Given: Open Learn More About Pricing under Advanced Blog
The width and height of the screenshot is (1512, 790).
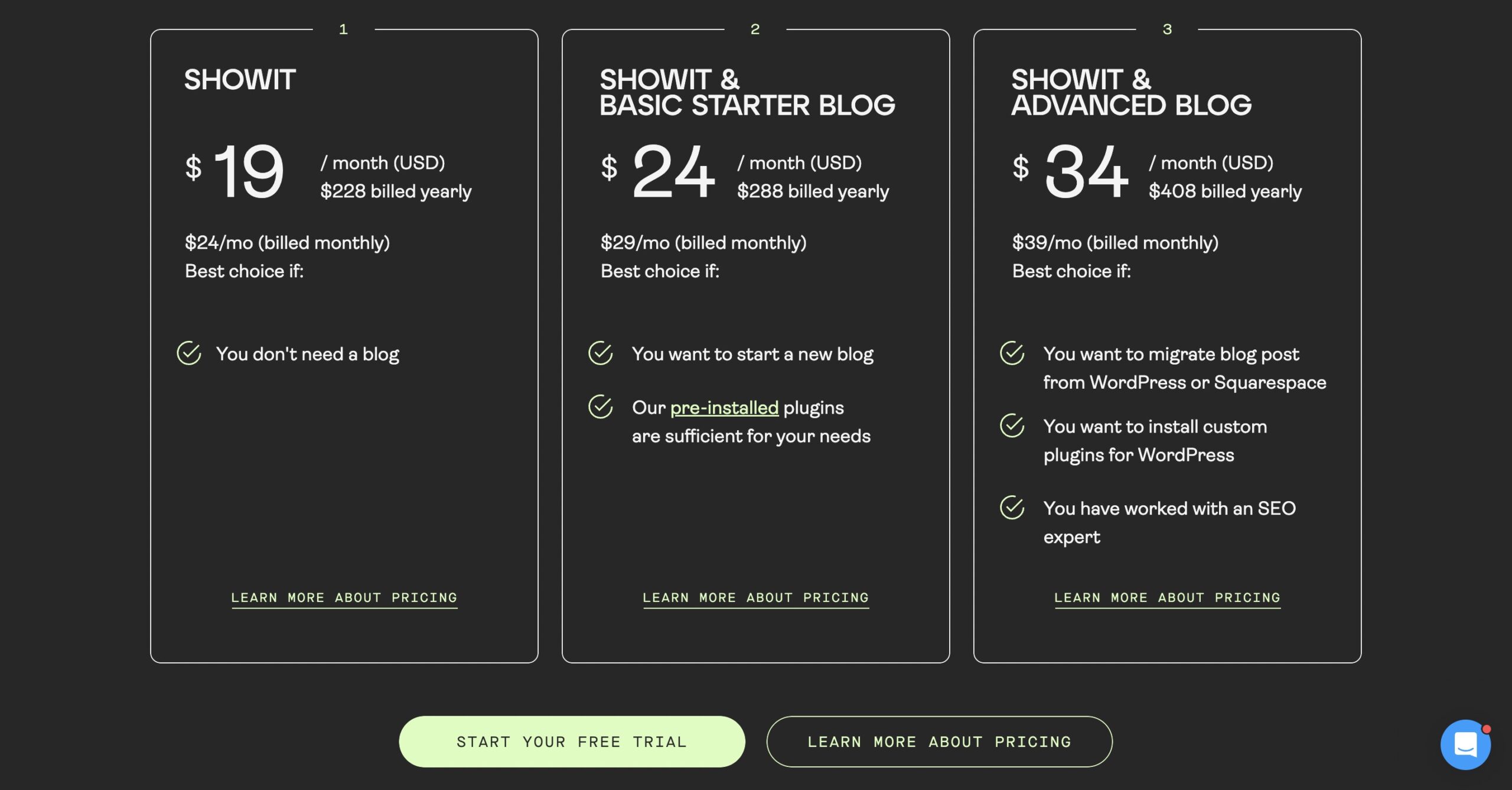Looking at the screenshot, I should click(1167, 597).
